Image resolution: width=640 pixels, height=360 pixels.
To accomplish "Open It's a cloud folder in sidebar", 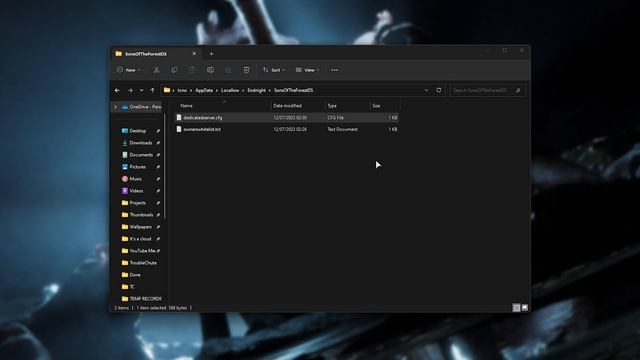I will (140, 239).
